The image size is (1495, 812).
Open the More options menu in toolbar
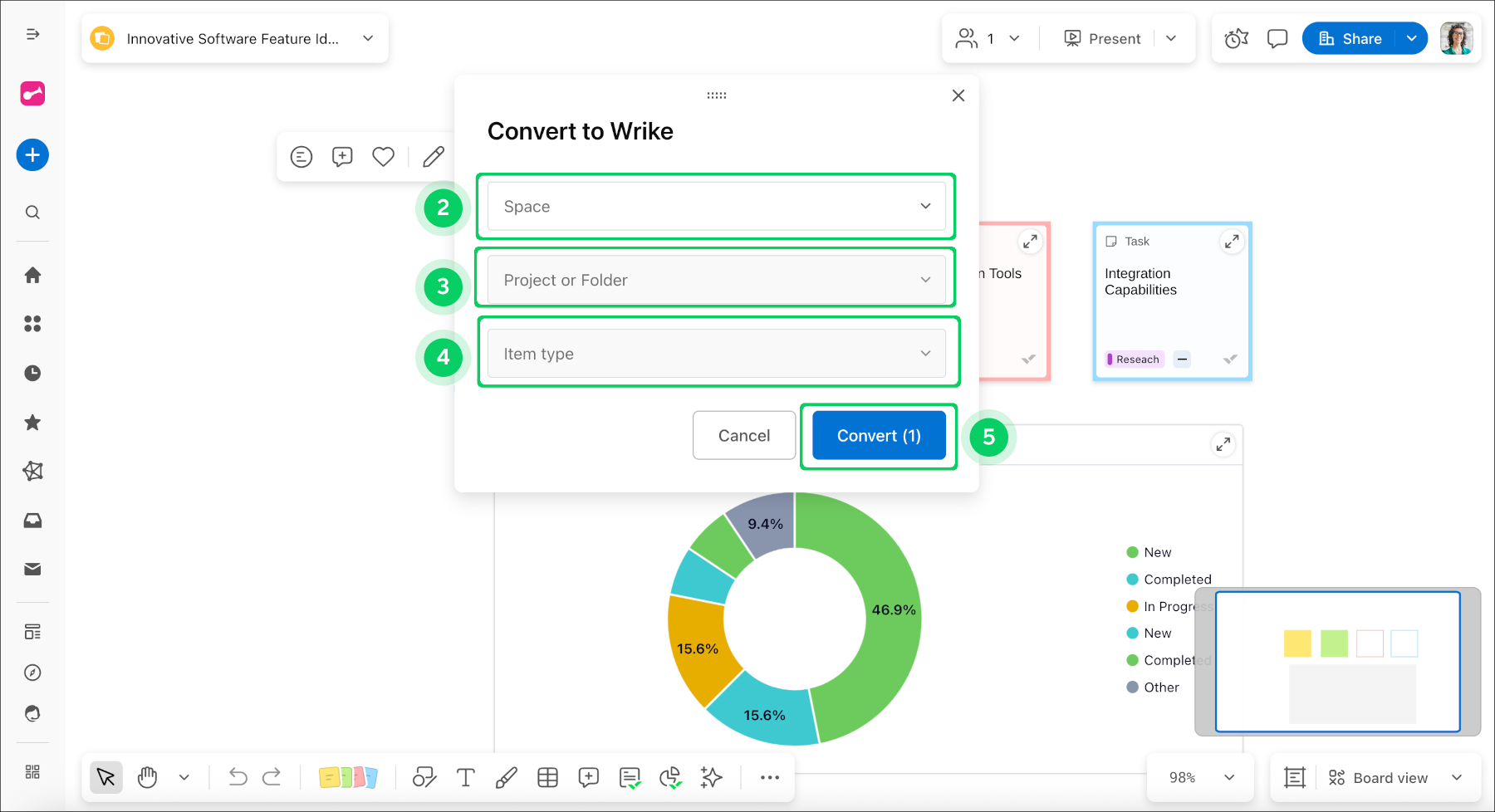[769, 777]
